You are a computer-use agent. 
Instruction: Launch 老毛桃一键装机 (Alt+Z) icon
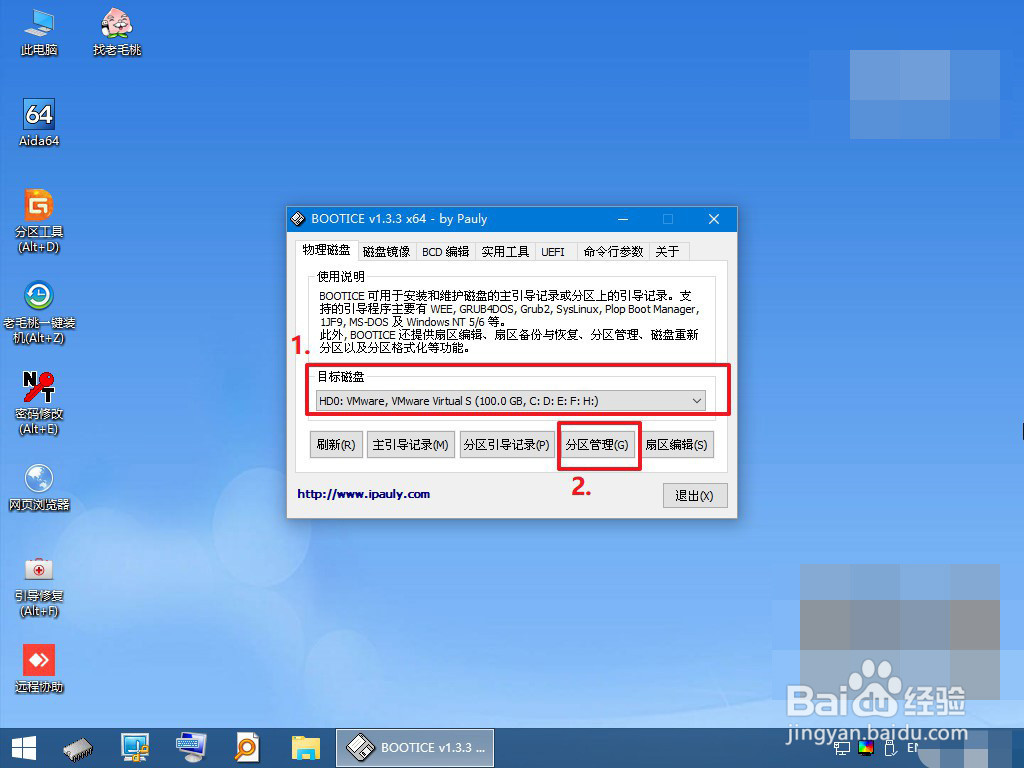[39, 312]
